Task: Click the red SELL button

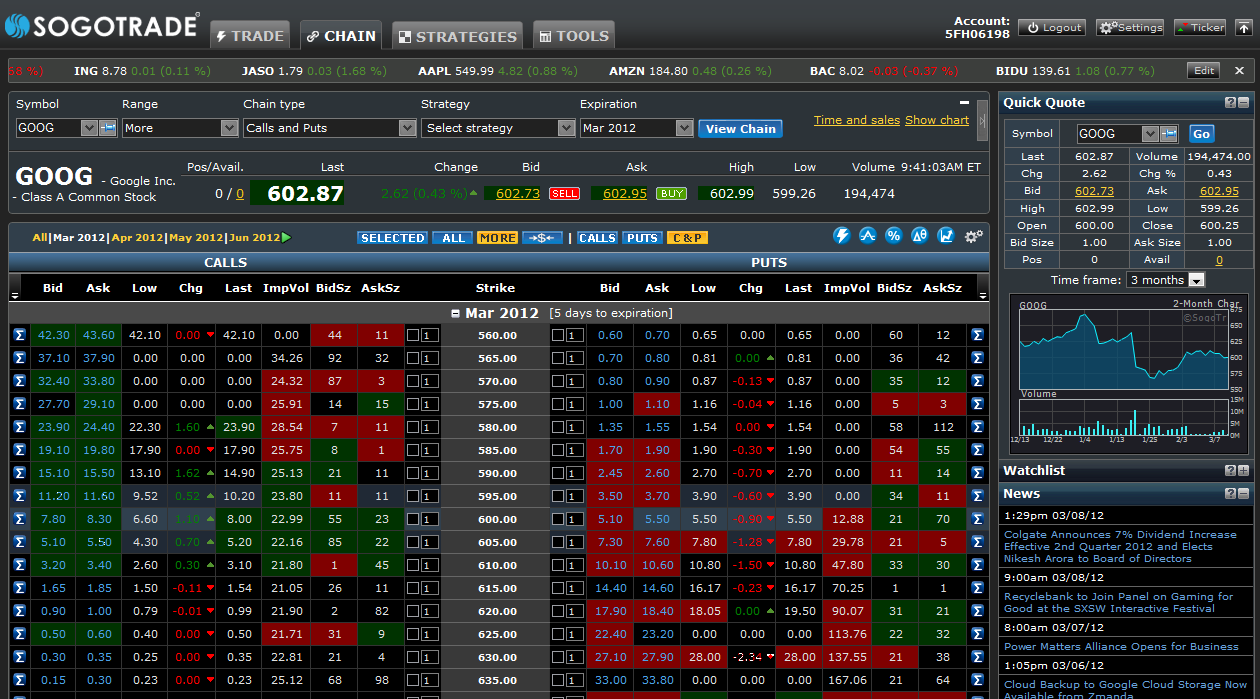Action: [564, 193]
